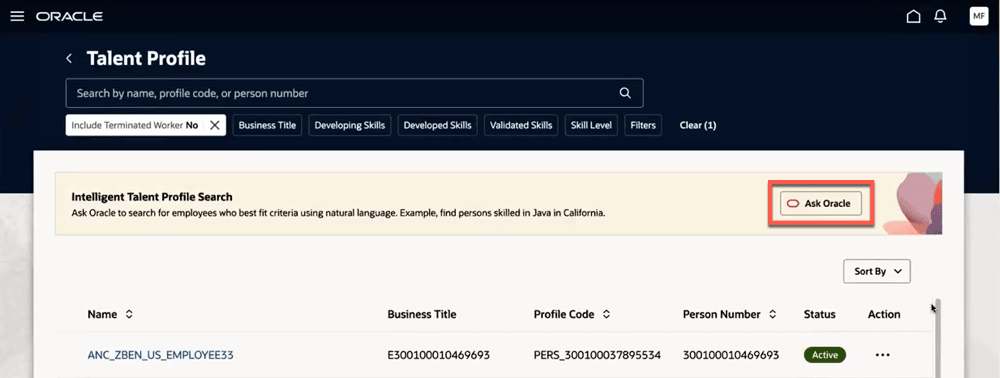This screenshot has width=1000, height=378.
Task: Click the search magnifier icon
Action: point(625,93)
